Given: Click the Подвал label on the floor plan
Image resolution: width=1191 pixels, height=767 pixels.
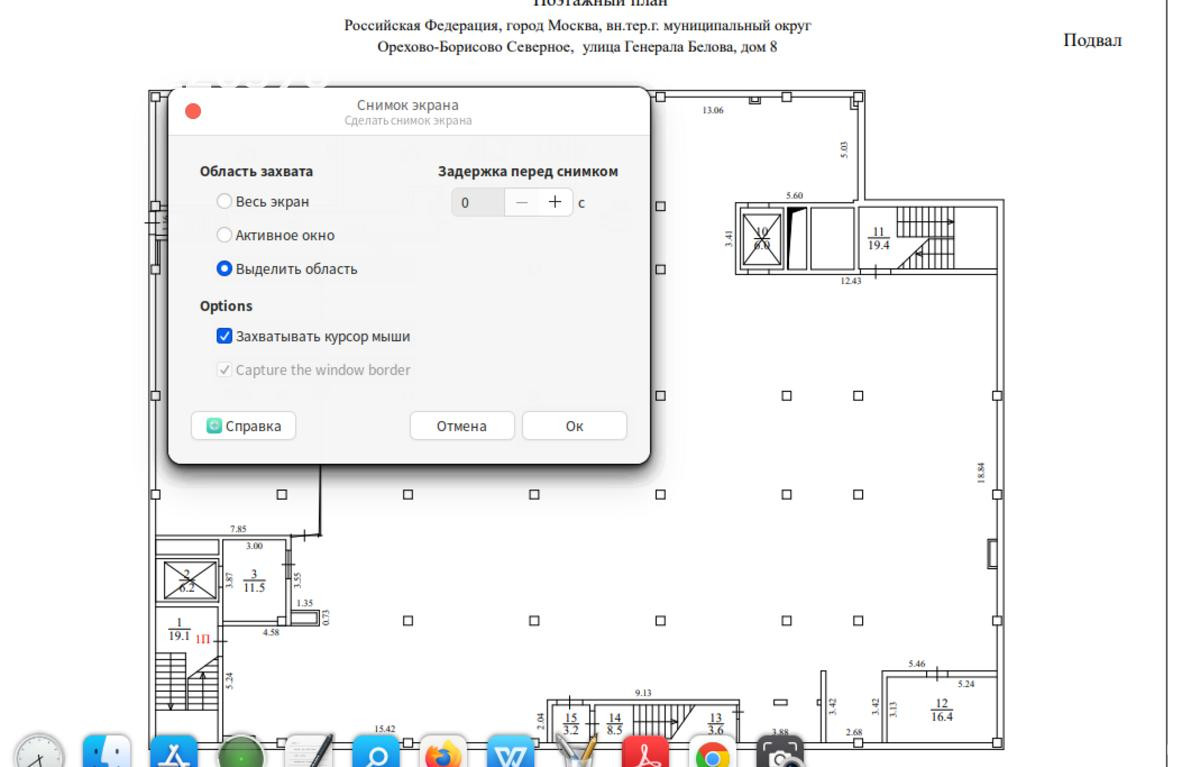Looking at the screenshot, I should pos(1092,40).
